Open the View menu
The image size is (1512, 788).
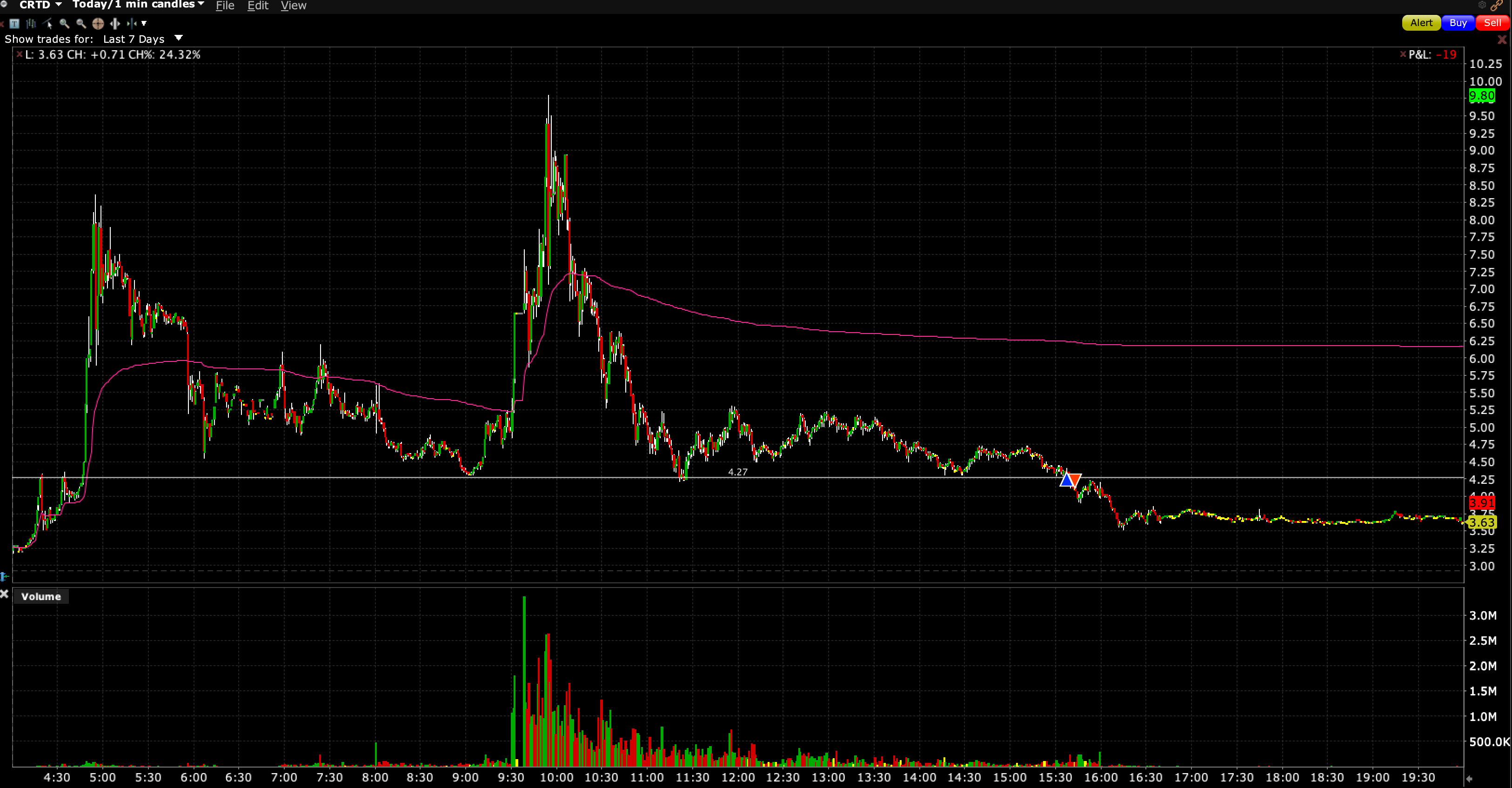294,6
